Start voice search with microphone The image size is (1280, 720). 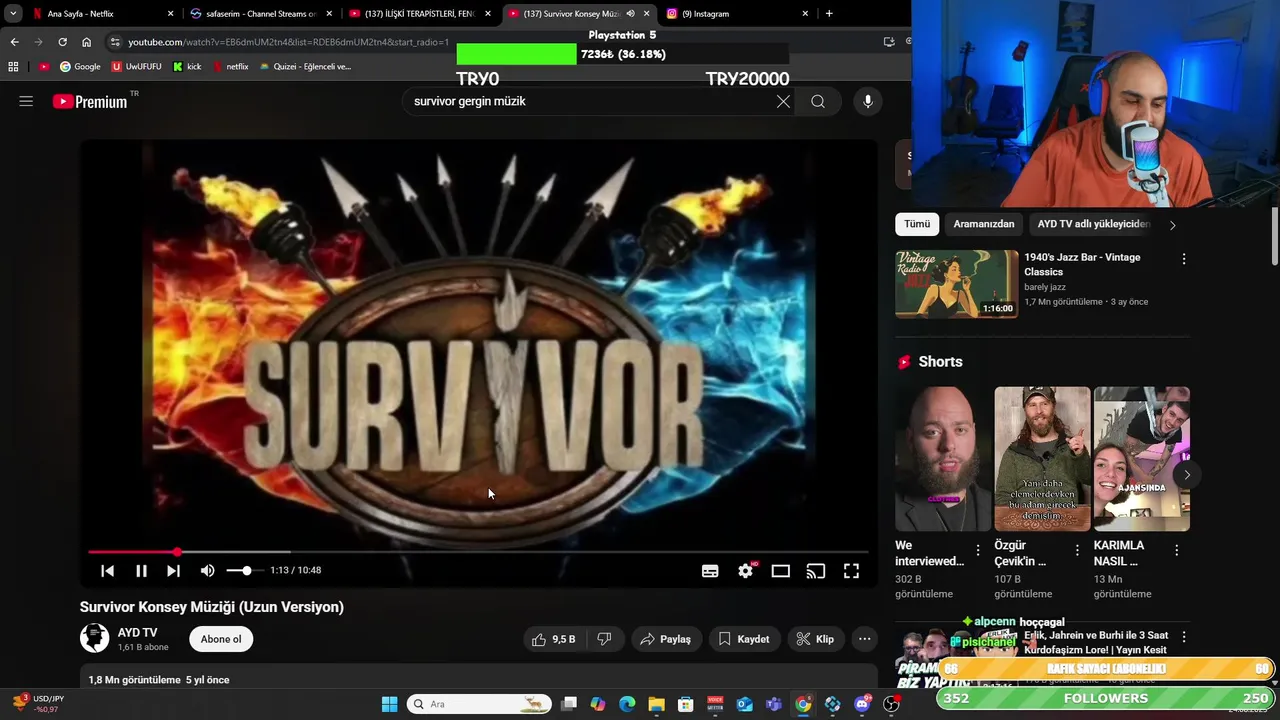coord(868,101)
